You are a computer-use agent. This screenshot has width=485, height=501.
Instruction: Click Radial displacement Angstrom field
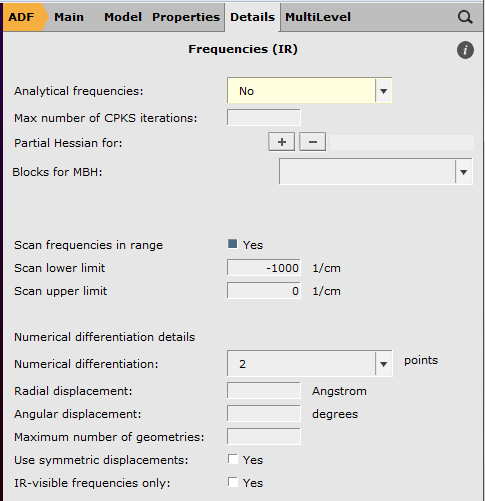pos(264,391)
